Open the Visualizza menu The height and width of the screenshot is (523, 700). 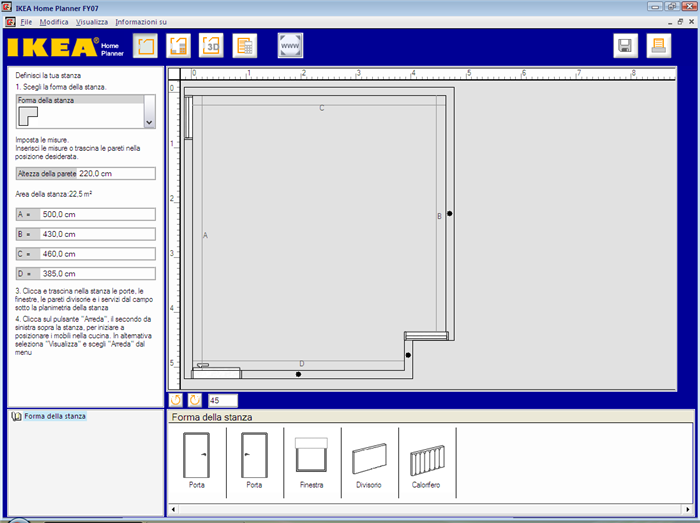[92, 22]
